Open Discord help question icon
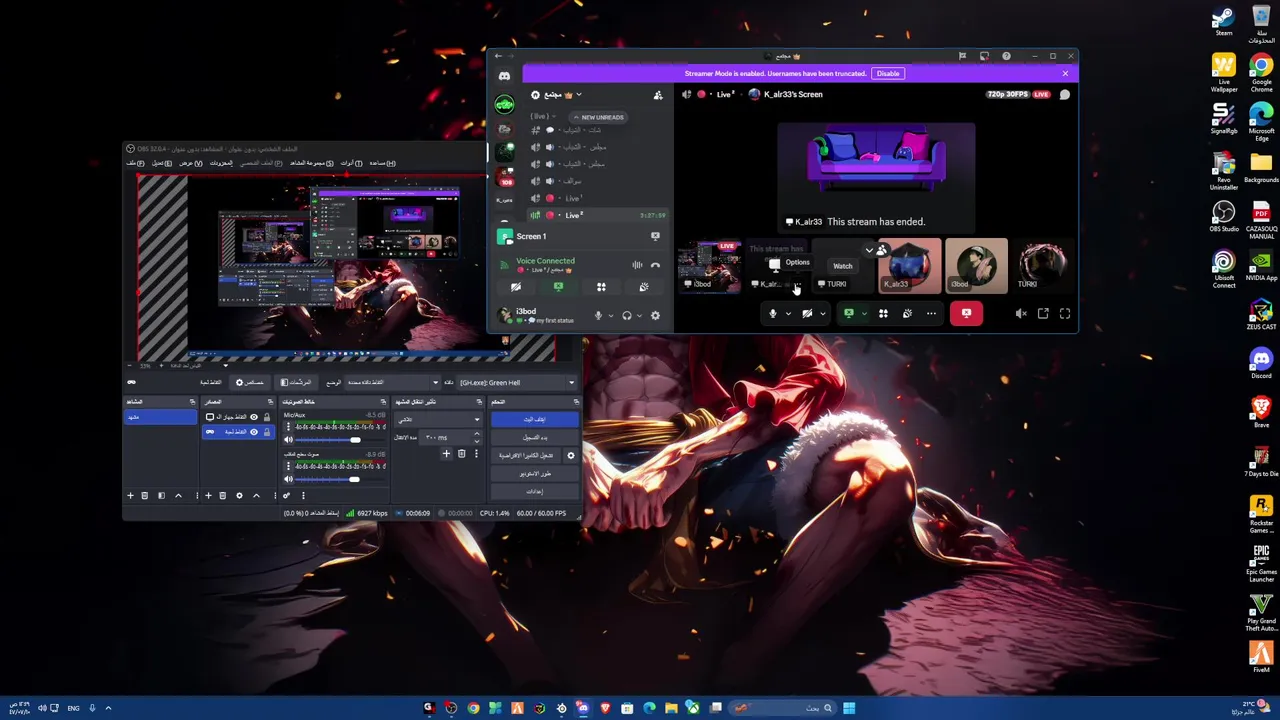The width and height of the screenshot is (1280, 720). click(1006, 56)
